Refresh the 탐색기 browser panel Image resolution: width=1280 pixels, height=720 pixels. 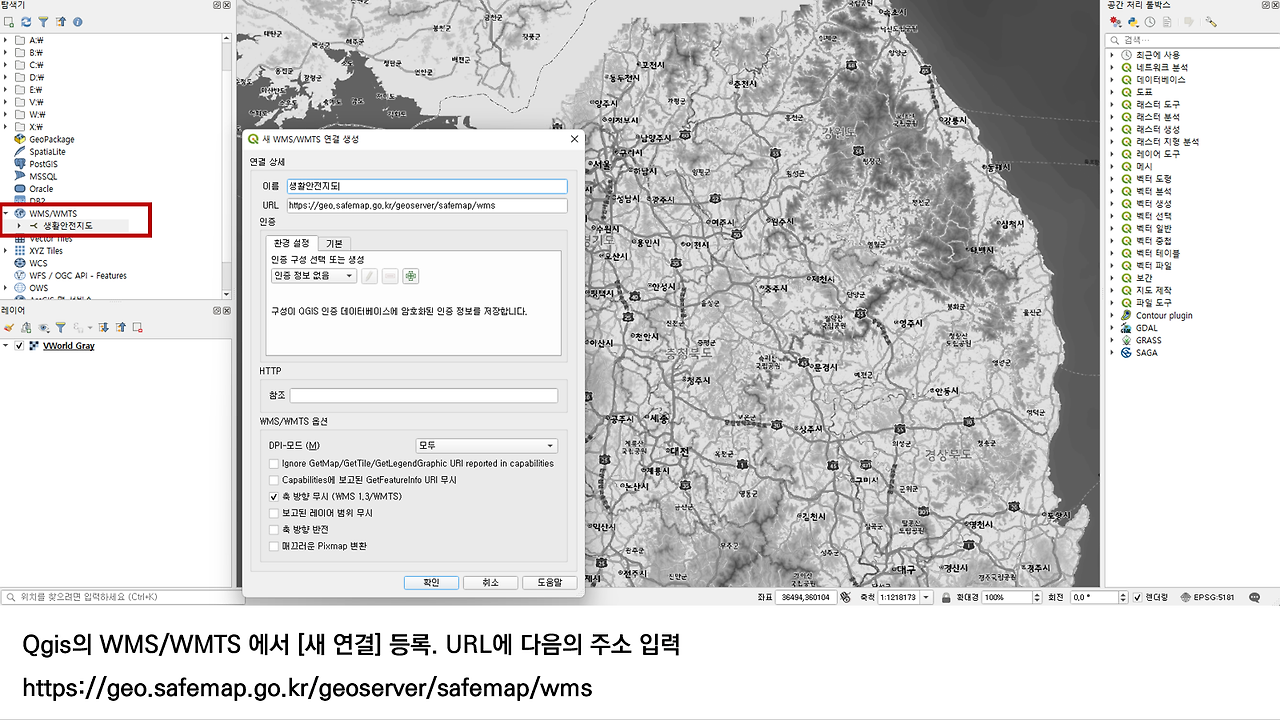pyautogui.click(x=26, y=22)
